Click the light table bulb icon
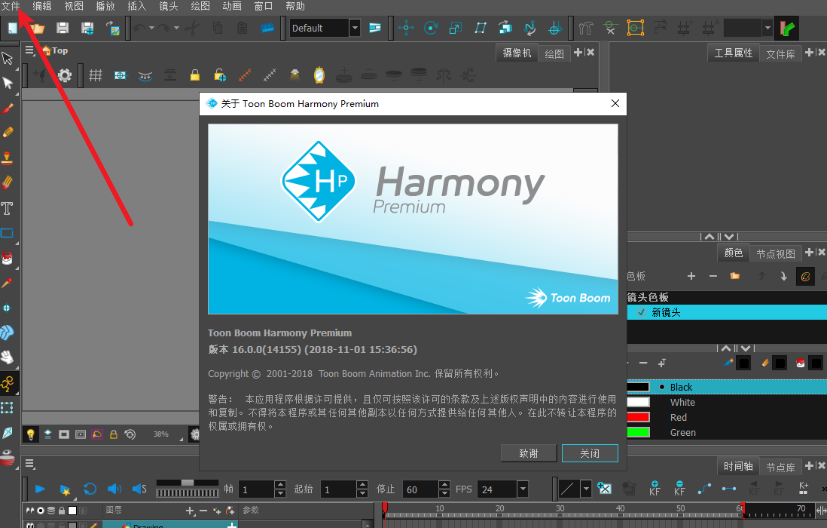Screen dimensions: 827x528 pyautogui.click(x=31, y=434)
